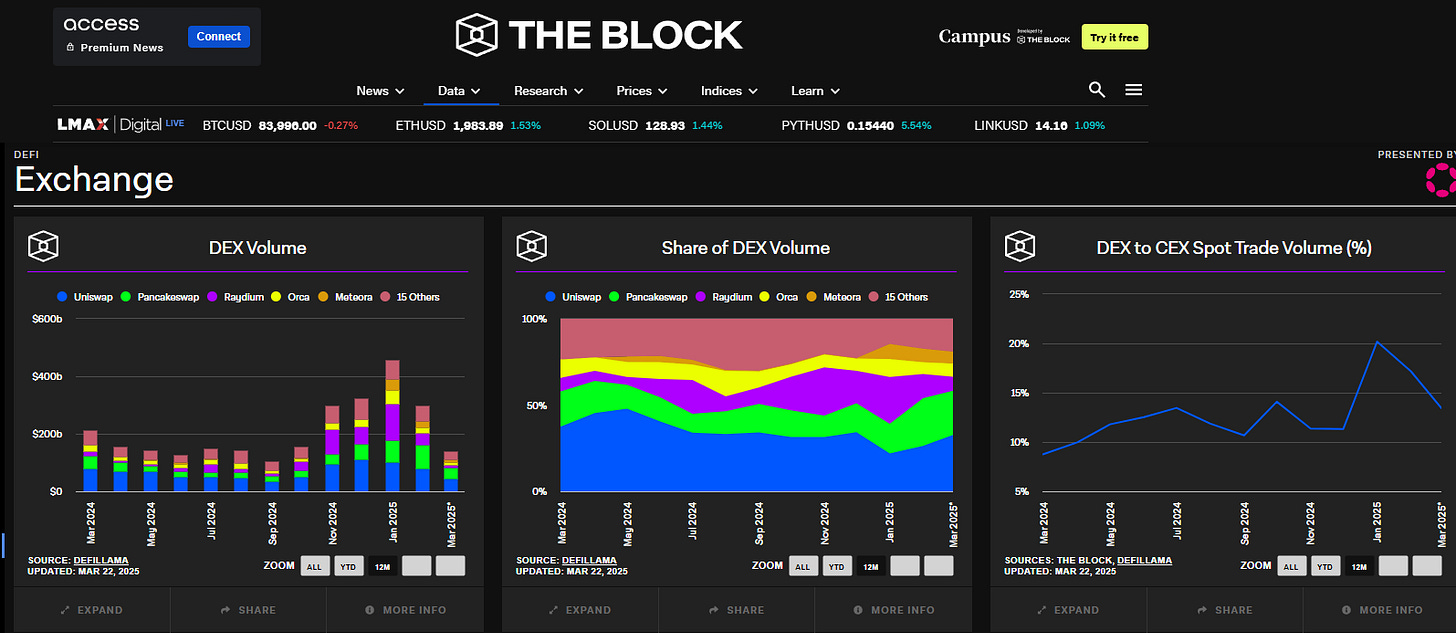This screenshot has width=1456, height=633.
Task: Expand the DEX to CEX chart
Action: 1068,610
